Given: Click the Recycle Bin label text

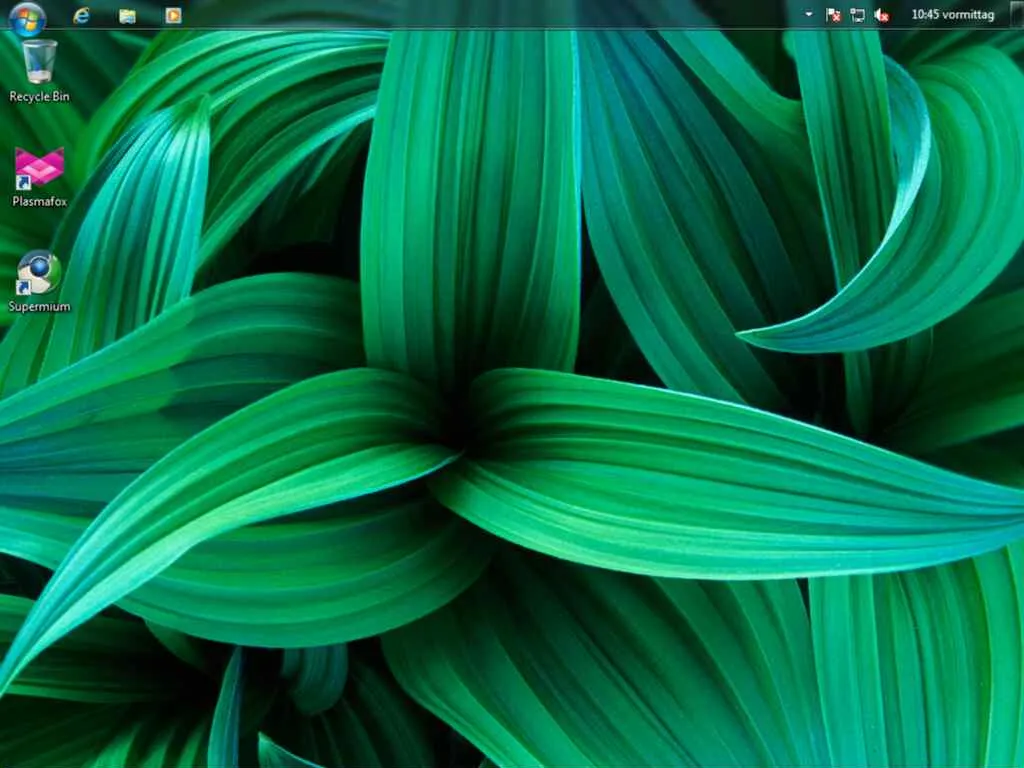Looking at the screenshot, I should click(39, 97).
